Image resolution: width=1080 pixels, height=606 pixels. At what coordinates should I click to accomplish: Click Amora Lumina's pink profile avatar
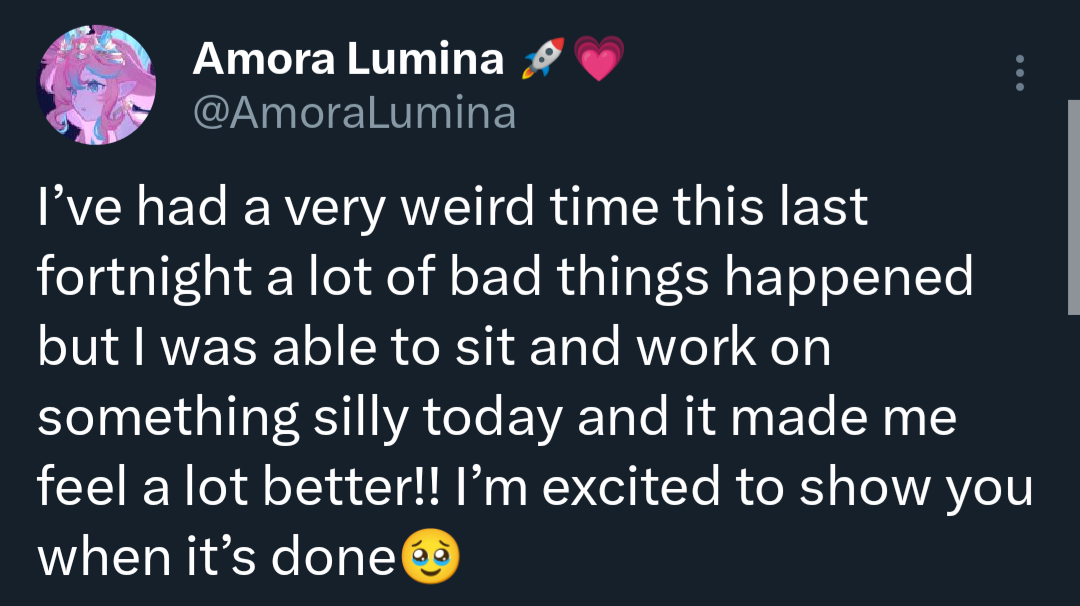coord(96,84)
